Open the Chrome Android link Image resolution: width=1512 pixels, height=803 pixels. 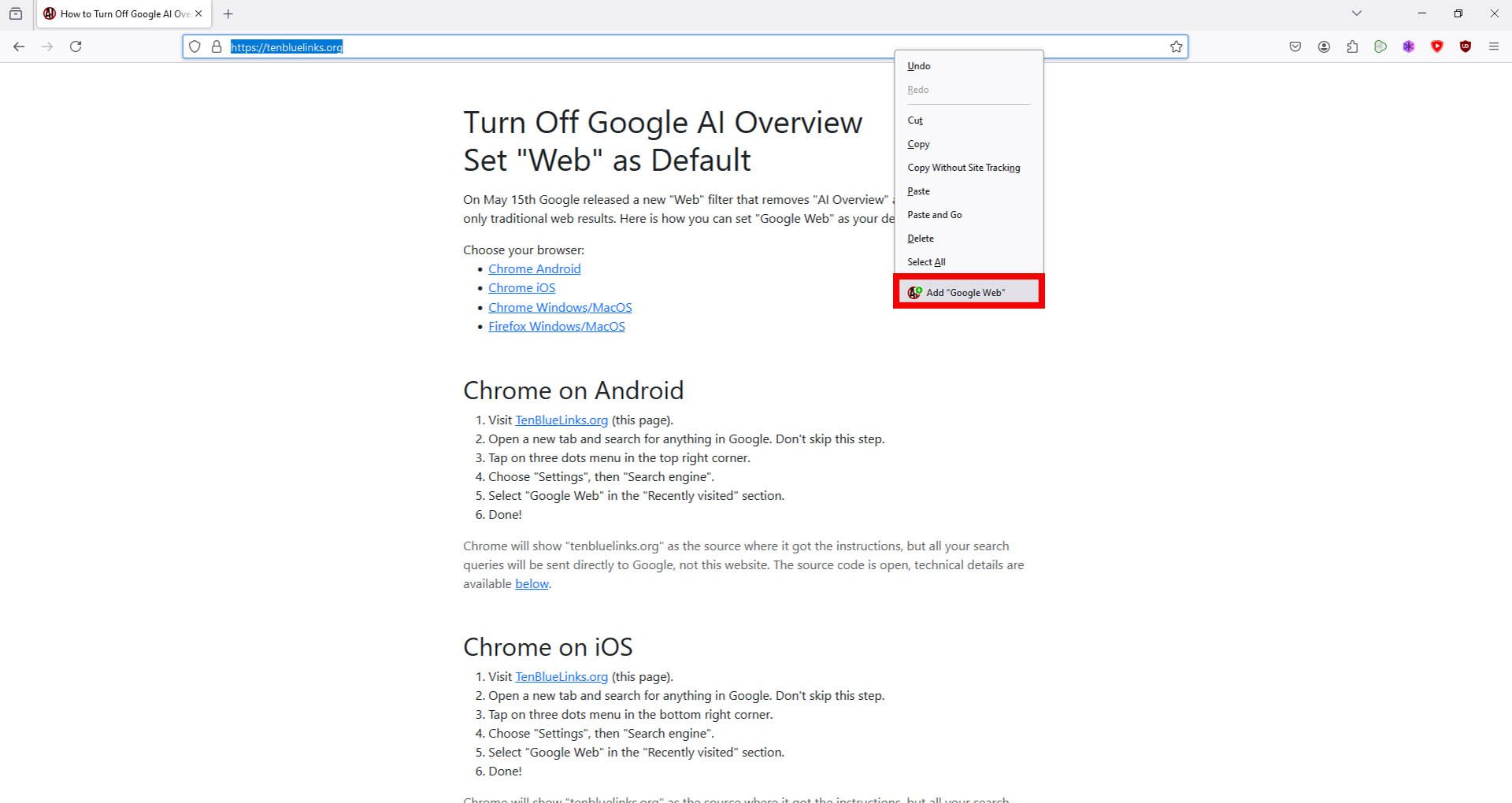[534, 269]
